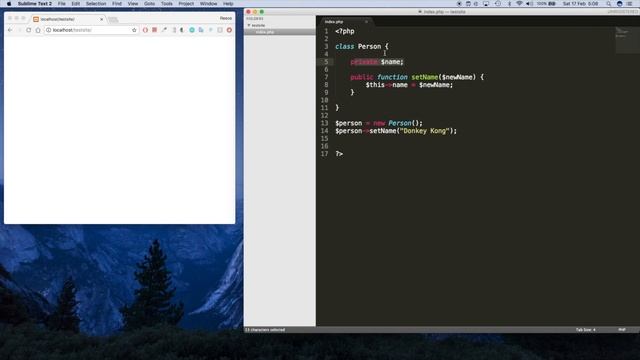Open Spotlight search in menu bar
The height and width of the screenshot is (360, 640).
pos(609,4)
